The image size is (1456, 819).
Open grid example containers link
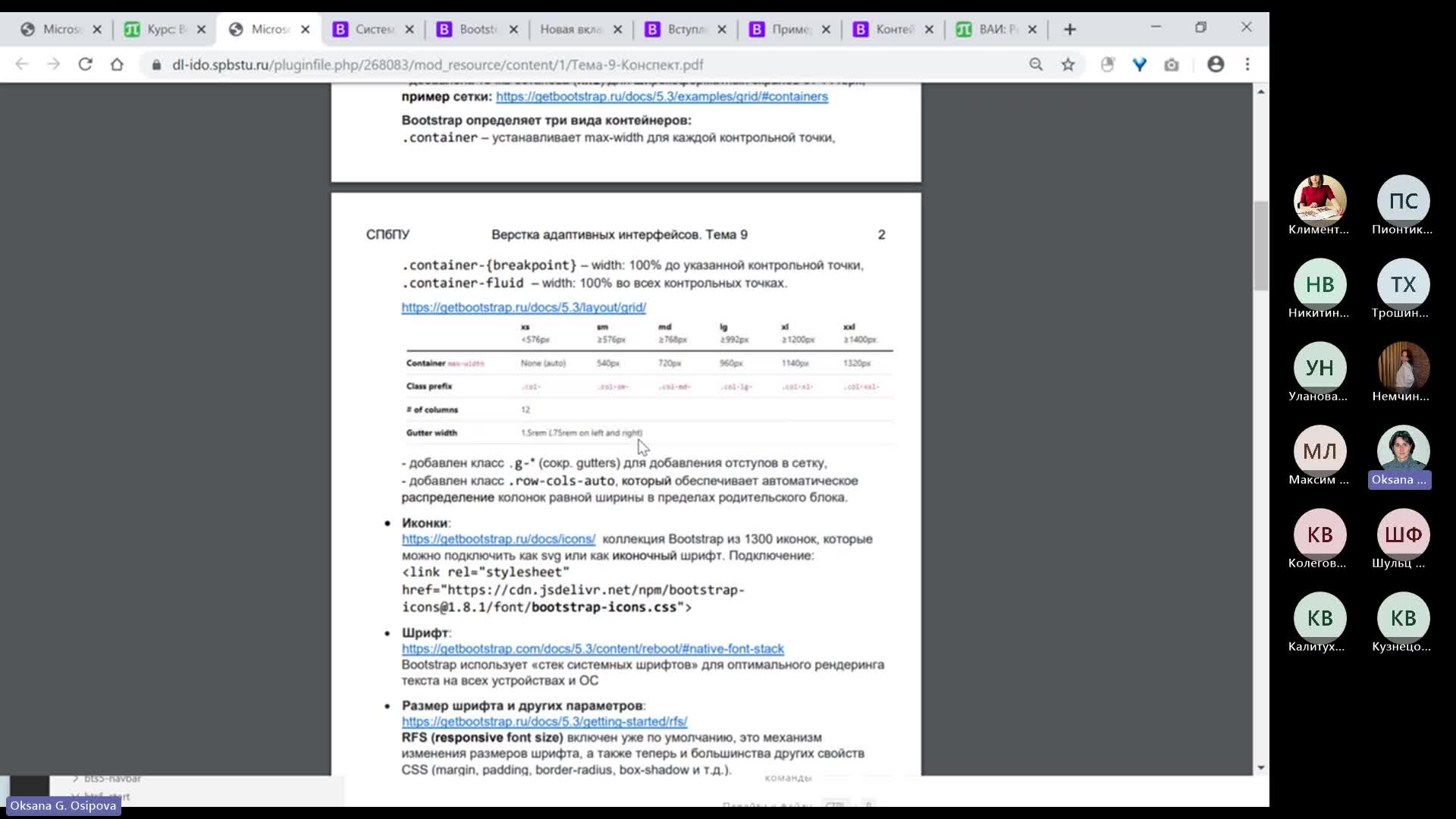662,96
